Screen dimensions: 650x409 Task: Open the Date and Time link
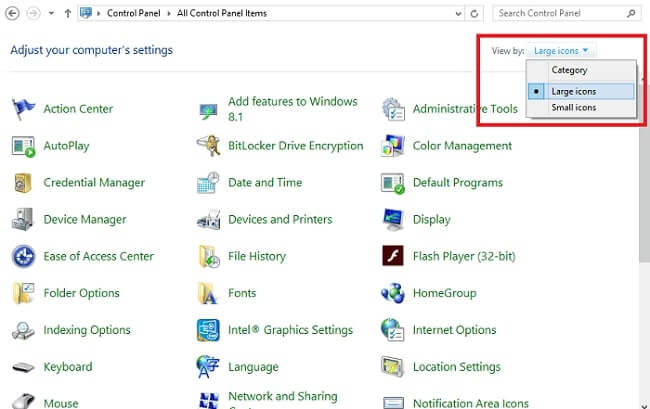coord(264,183)
